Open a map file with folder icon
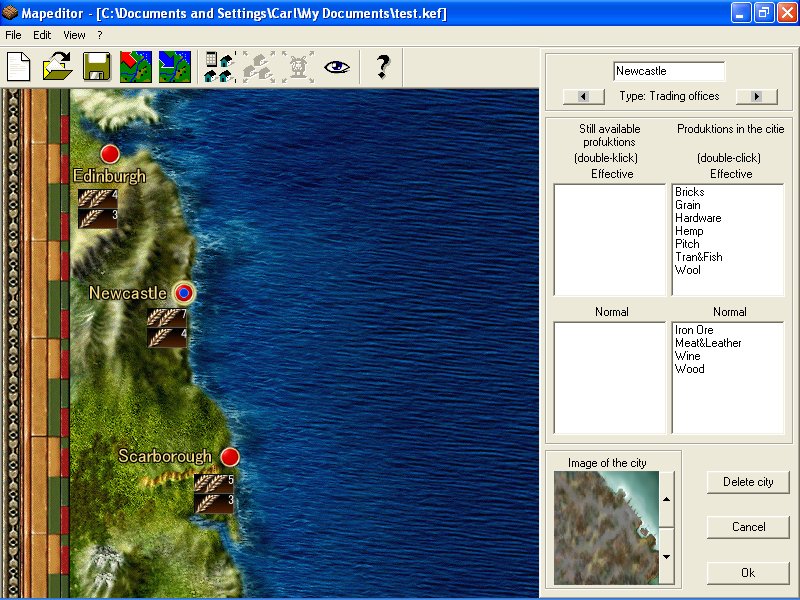This screenshot has height=600, width=800. [x=57, y=67]
